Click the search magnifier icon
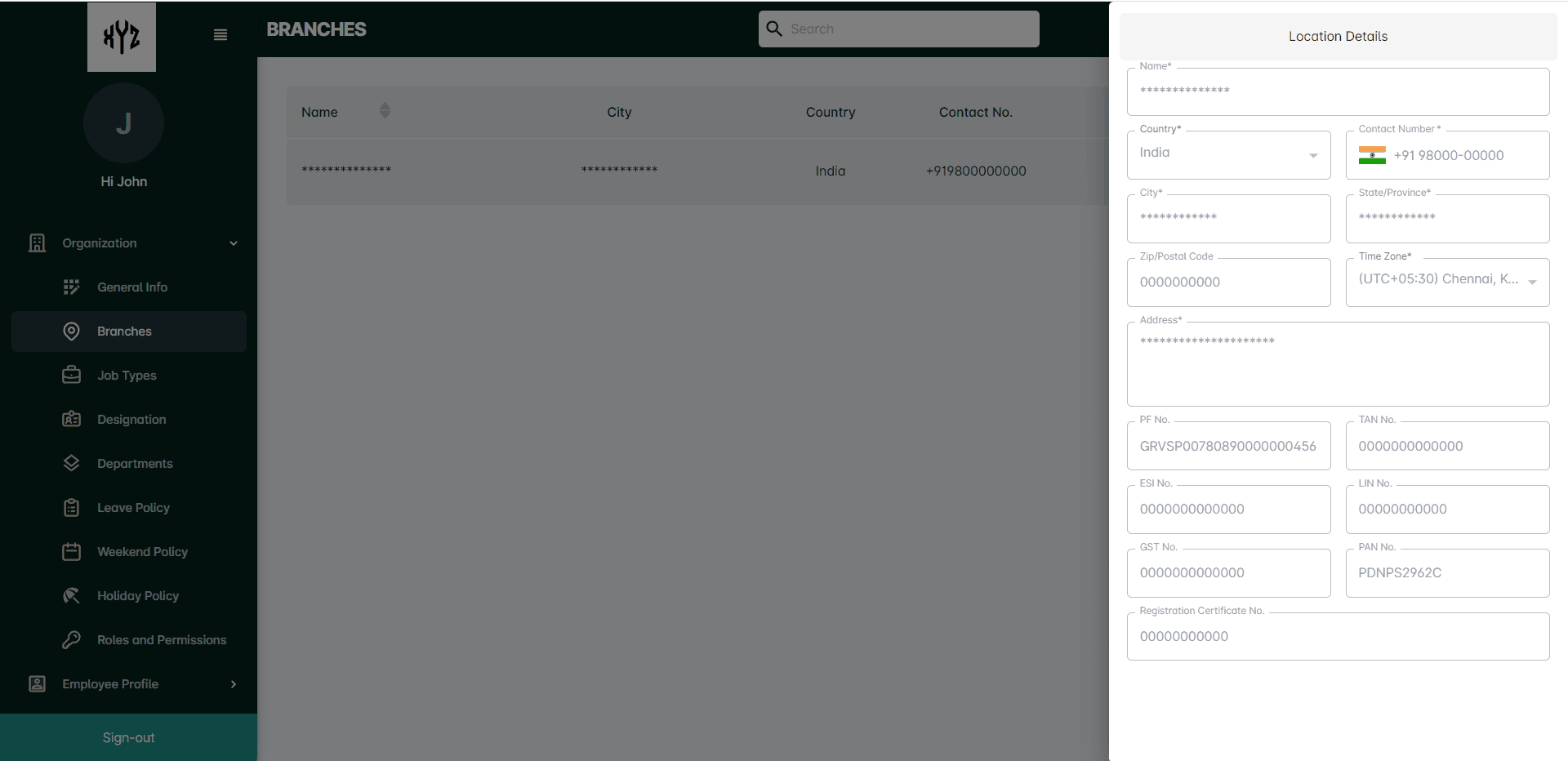This screenshot has height=761, width=1568. point(774,29)
